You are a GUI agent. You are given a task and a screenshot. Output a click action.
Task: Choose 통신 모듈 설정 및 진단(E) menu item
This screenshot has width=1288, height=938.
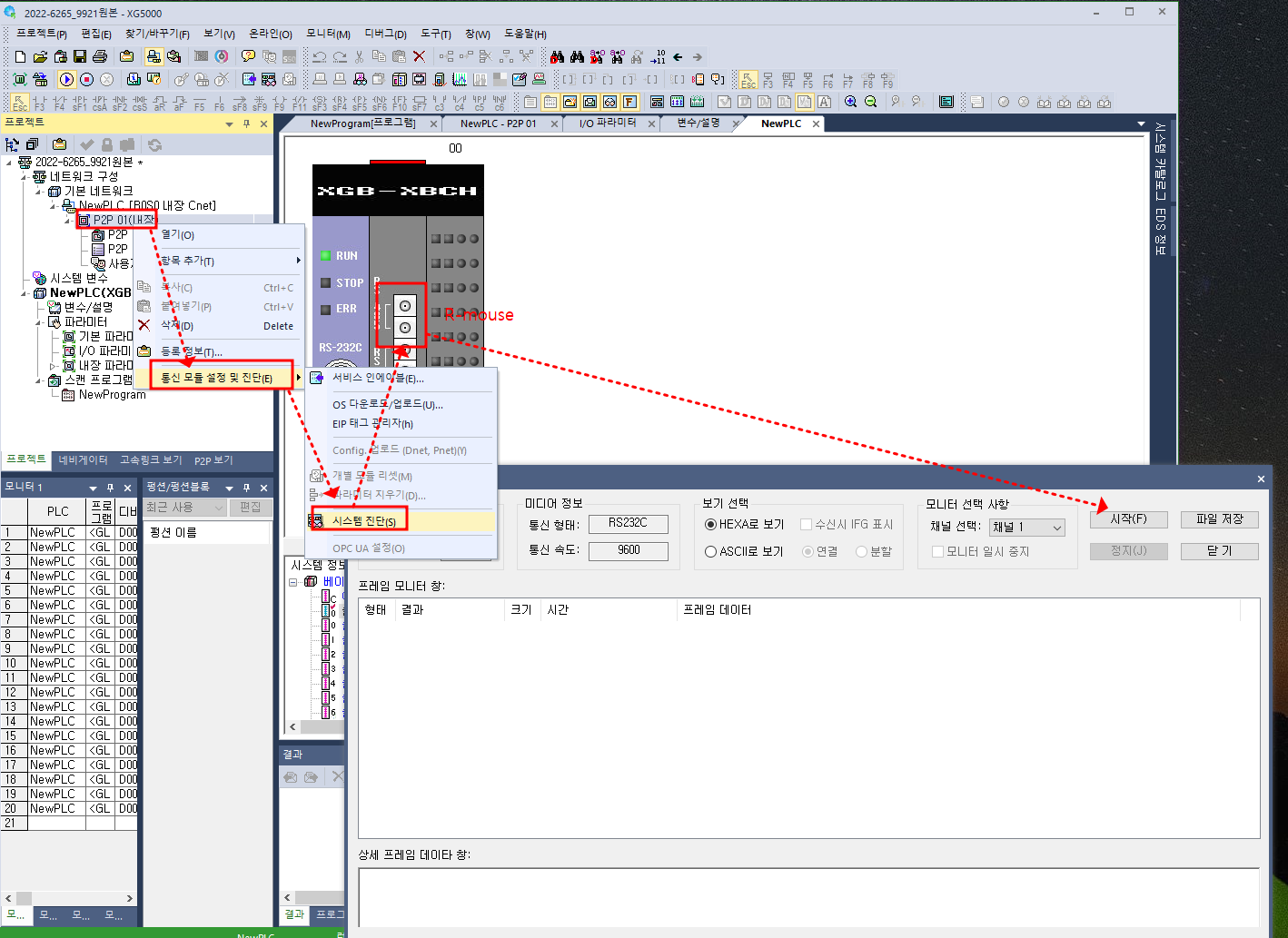click(x=219, y=377)
